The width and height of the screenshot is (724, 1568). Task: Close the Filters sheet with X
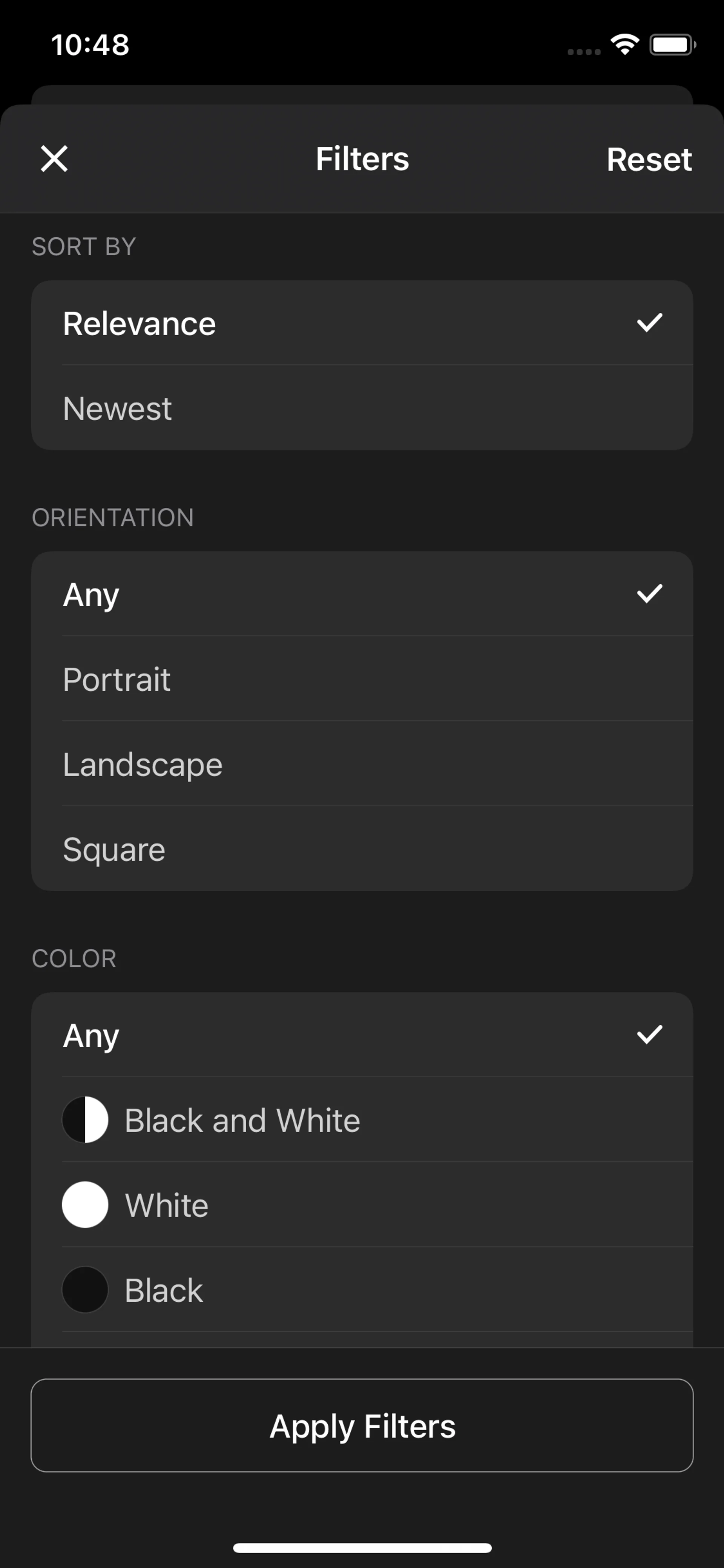[x=54, y=159]
